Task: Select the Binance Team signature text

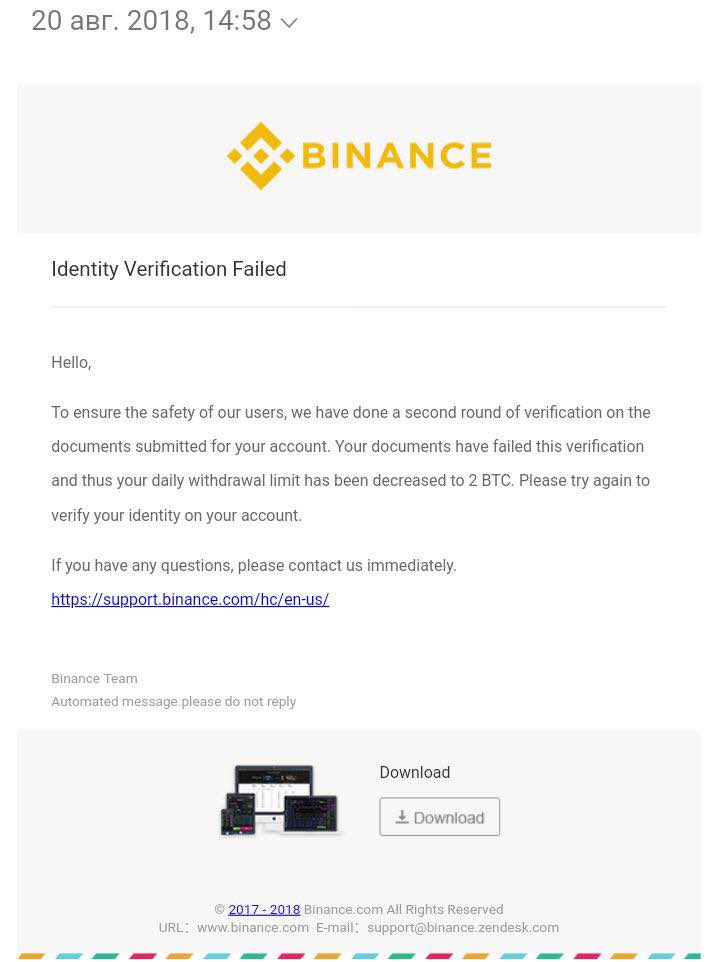Action: click(95, 679)
